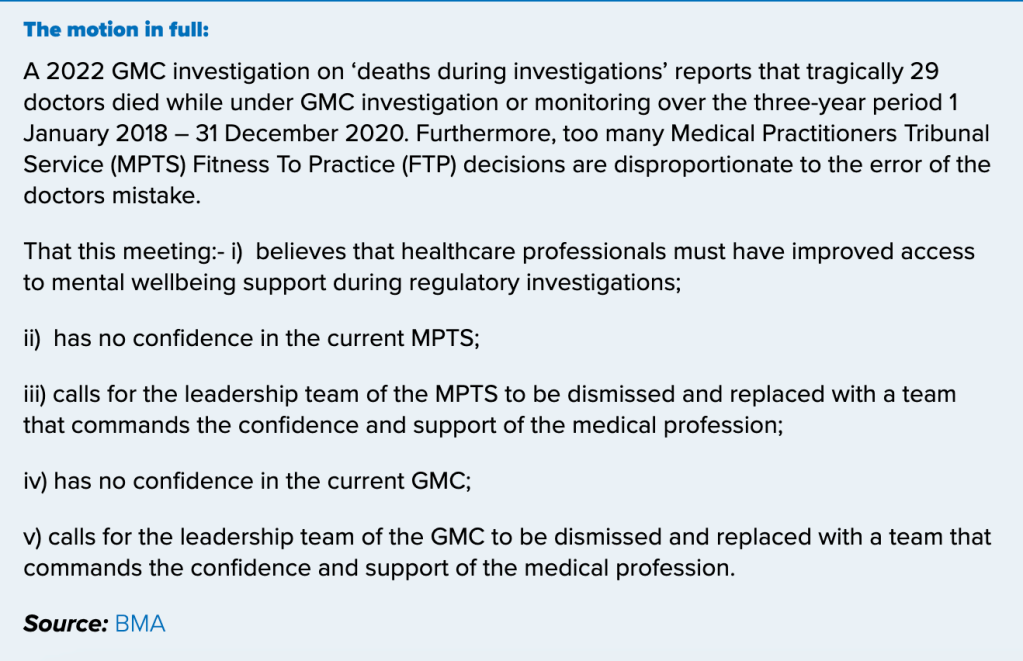This screenshot has width=1023, height=661.
Task: Open the BMA source link
Action: coord(140,624)
